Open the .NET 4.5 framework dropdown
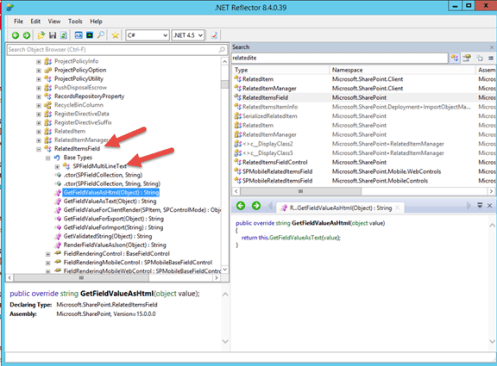 188,35
